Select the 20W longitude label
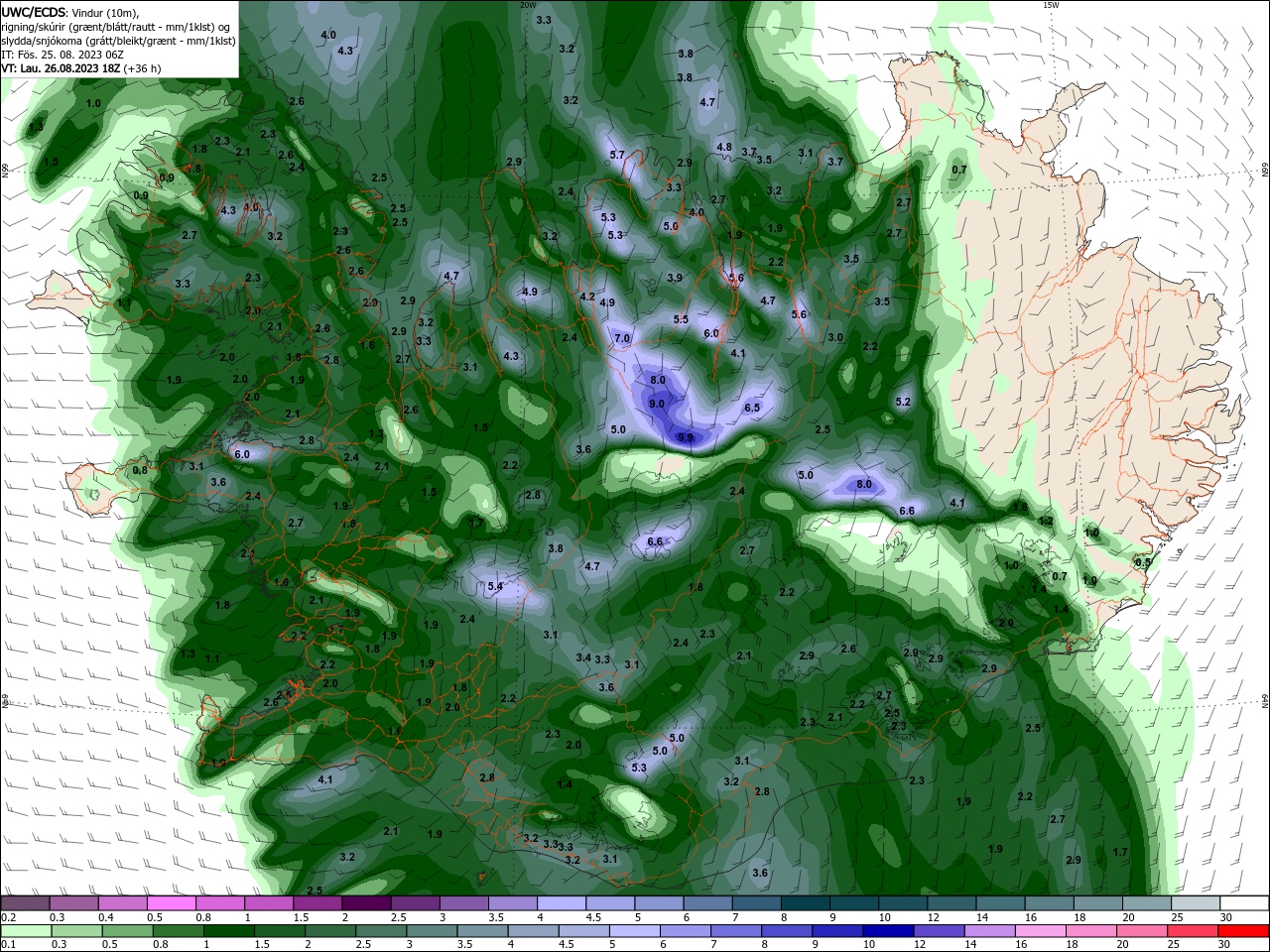The height and width of the screenshot is (952, 1270). [x=528, y=5]
